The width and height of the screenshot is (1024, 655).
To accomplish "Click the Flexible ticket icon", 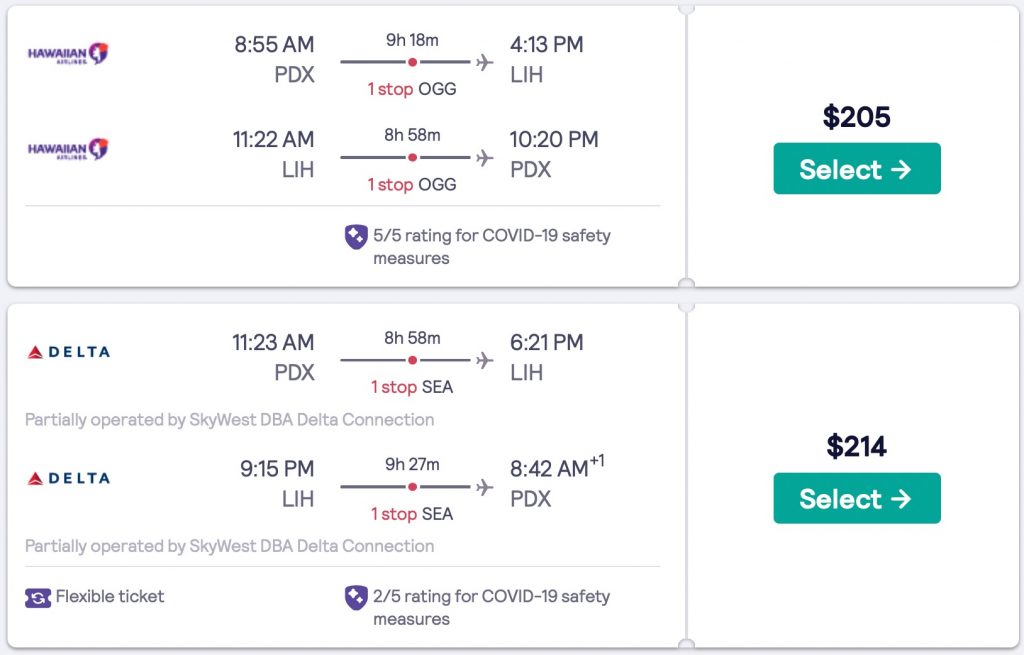I will [x=37, y=597].
